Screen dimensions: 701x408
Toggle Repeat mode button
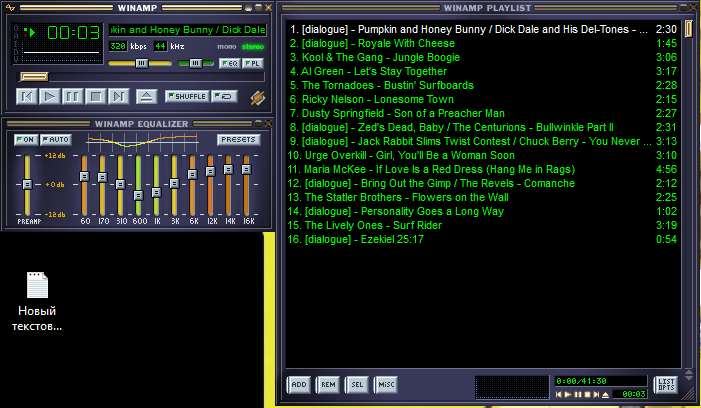coord(224,97)
